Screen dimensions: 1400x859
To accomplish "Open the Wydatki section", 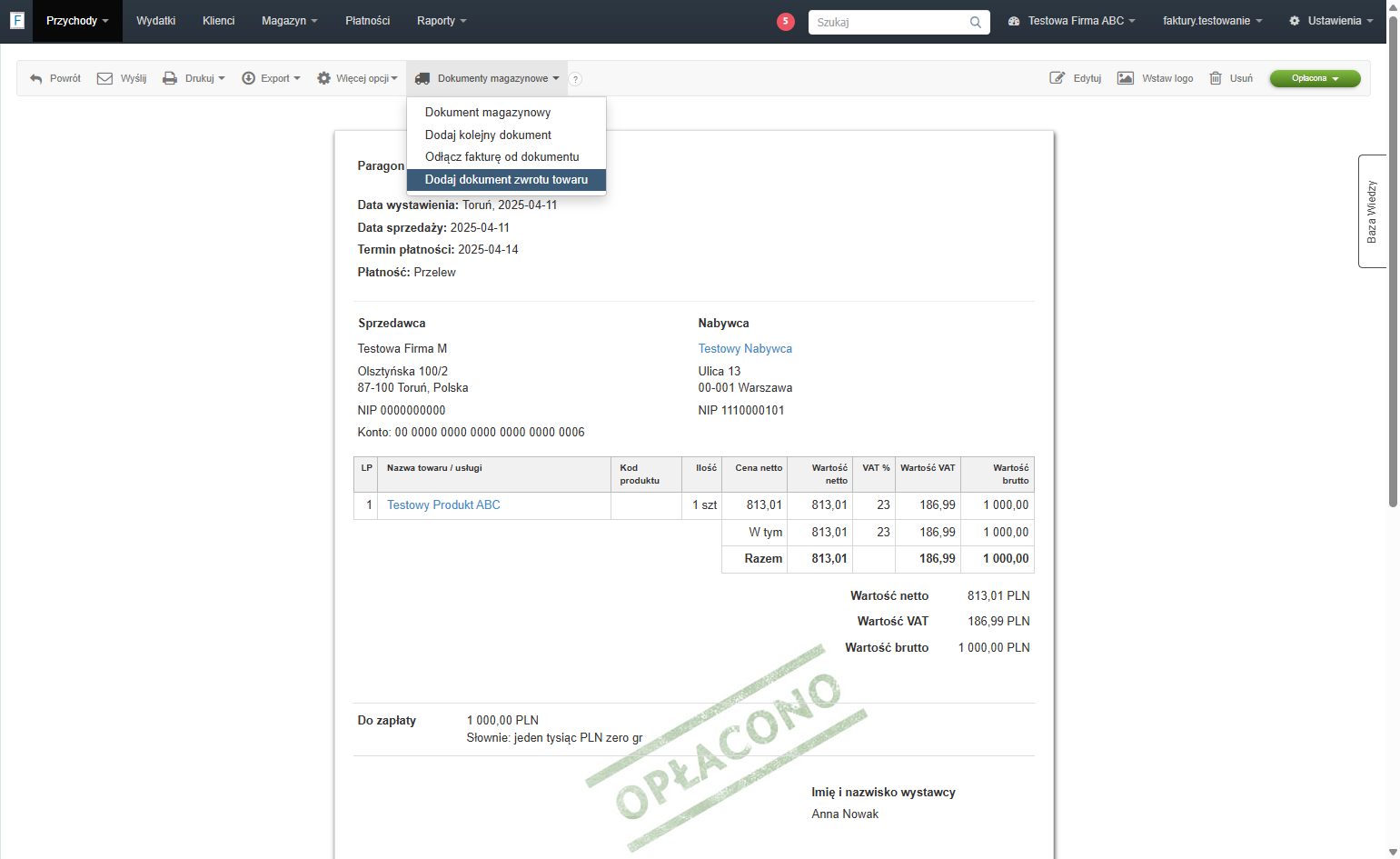I will click(x=156, y=21).
